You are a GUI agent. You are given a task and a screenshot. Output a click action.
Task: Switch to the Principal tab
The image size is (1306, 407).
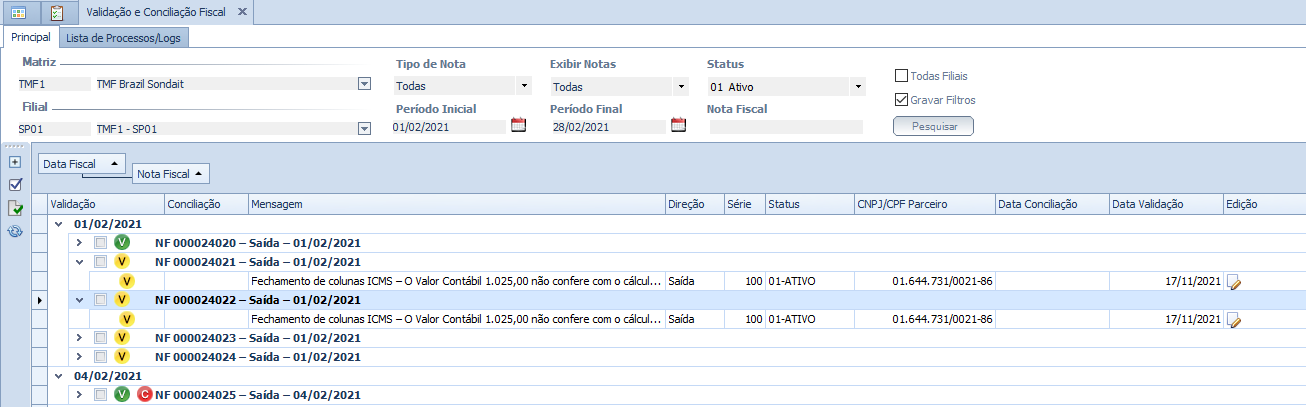coord(30,37)
